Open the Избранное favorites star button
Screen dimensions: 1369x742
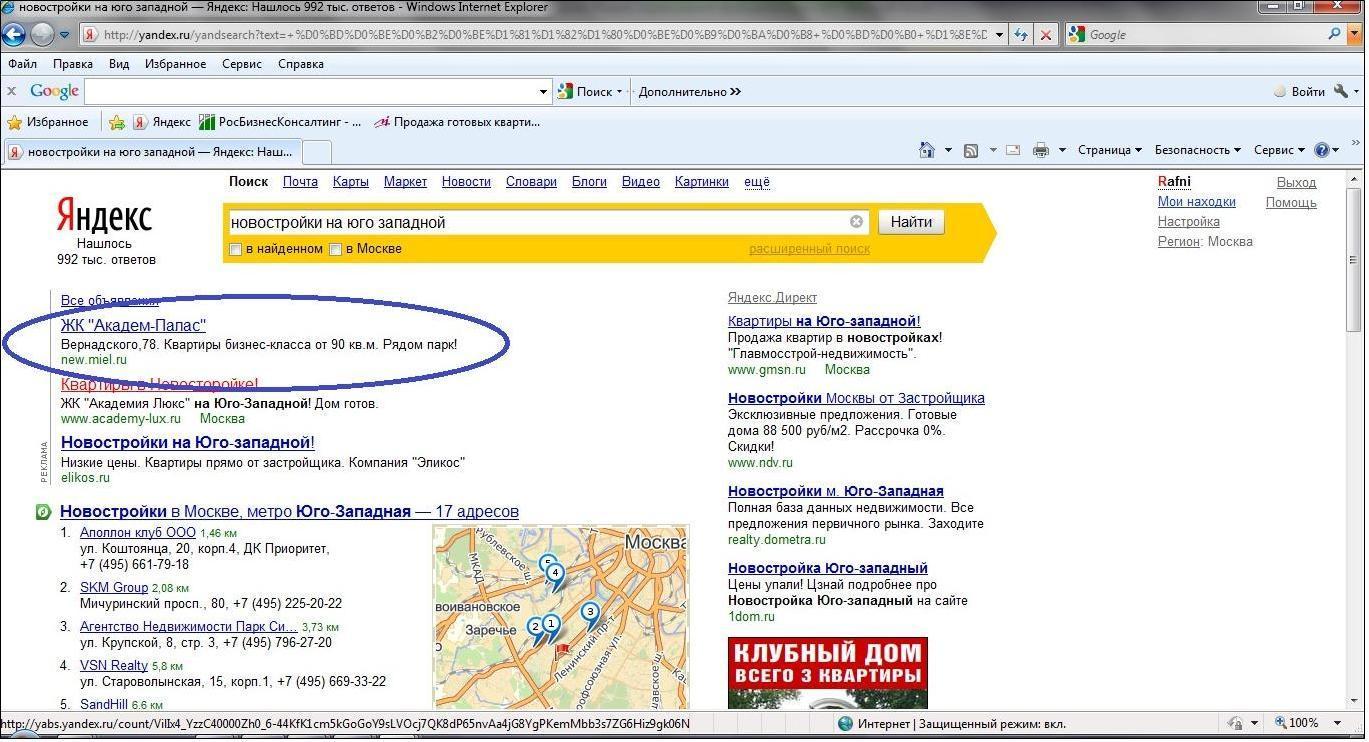pos(48,122)
